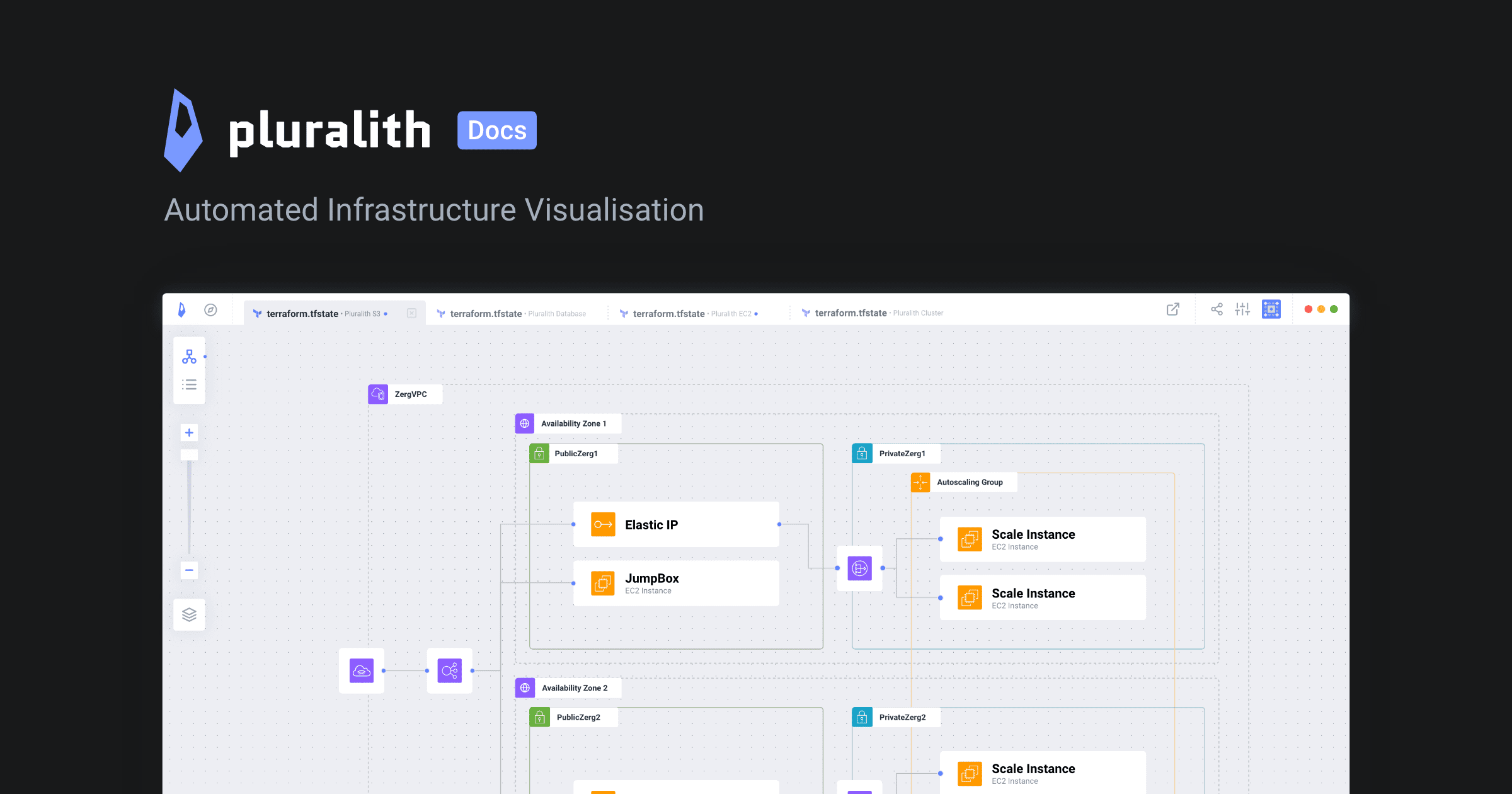
Task: Click the Docs badge next to pluralith
Action: pos(496,130)
